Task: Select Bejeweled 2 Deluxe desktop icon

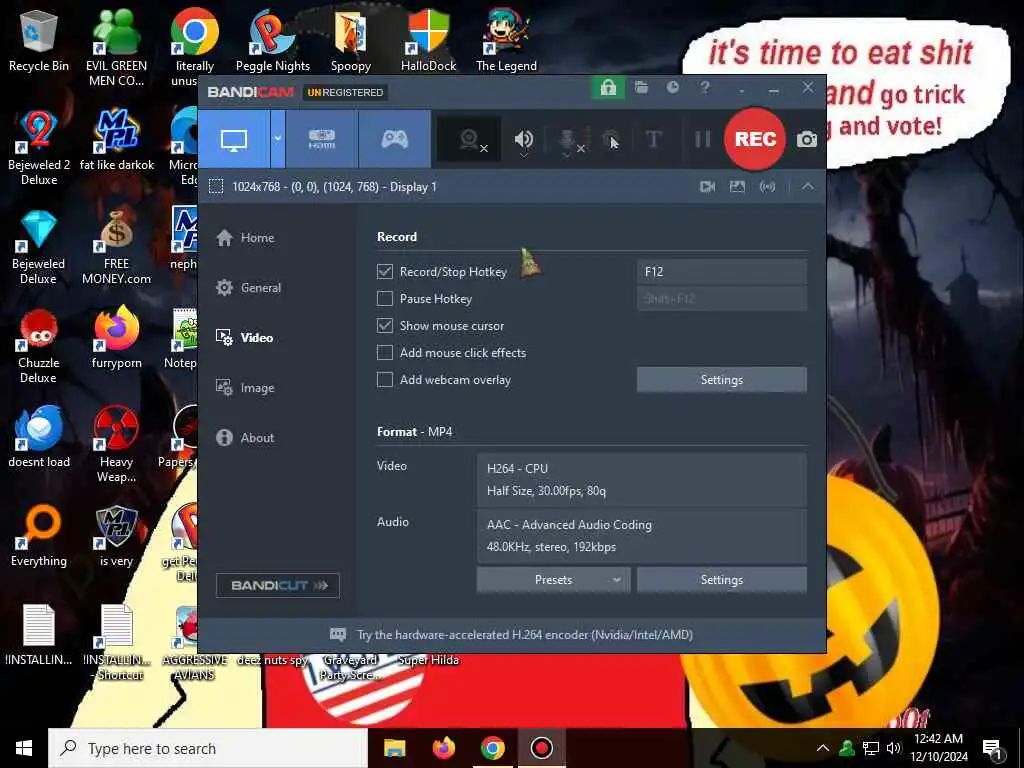Action: click(x=39, y=148)
